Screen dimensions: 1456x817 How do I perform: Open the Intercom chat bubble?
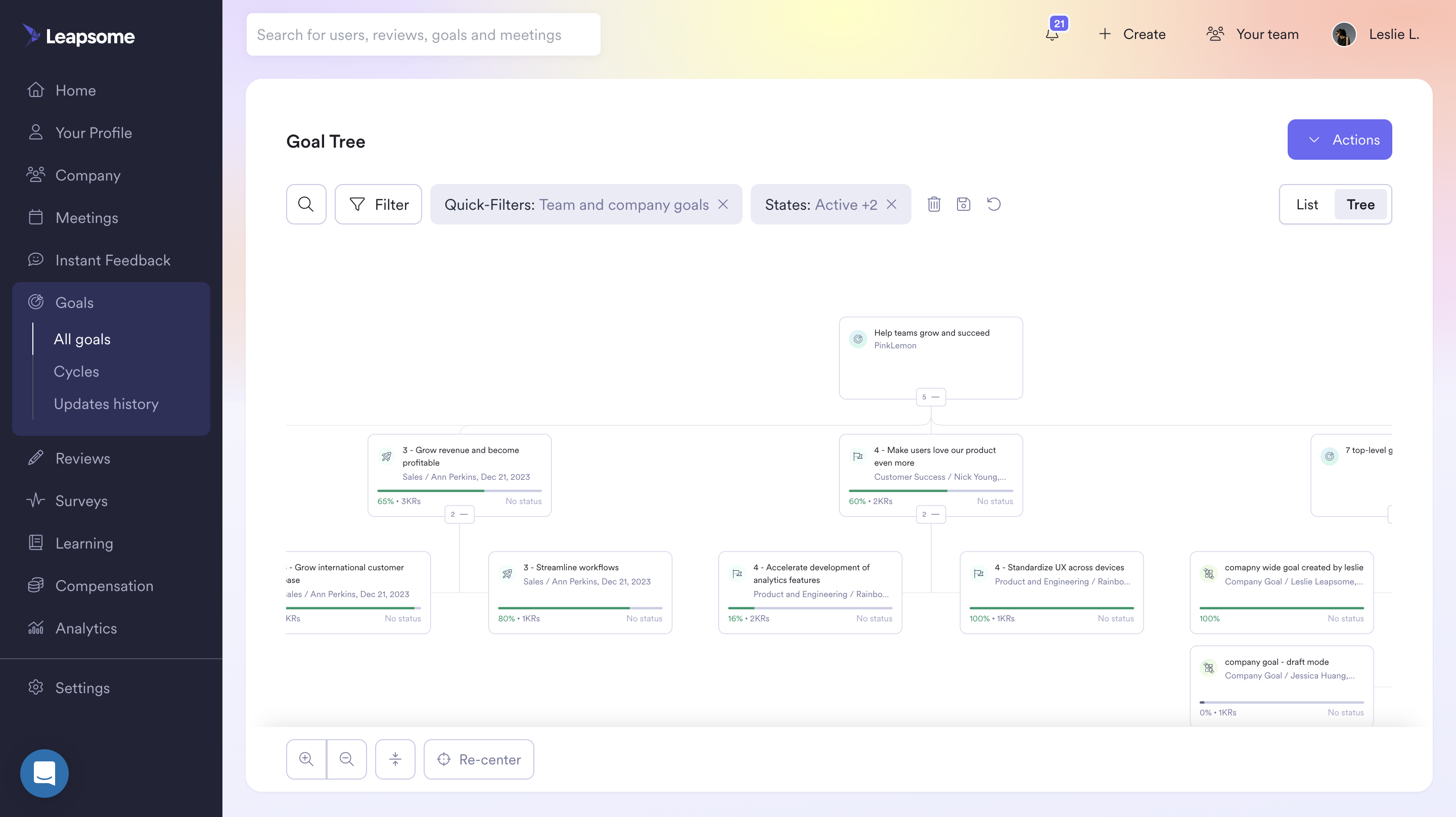[x=44, y=773]
